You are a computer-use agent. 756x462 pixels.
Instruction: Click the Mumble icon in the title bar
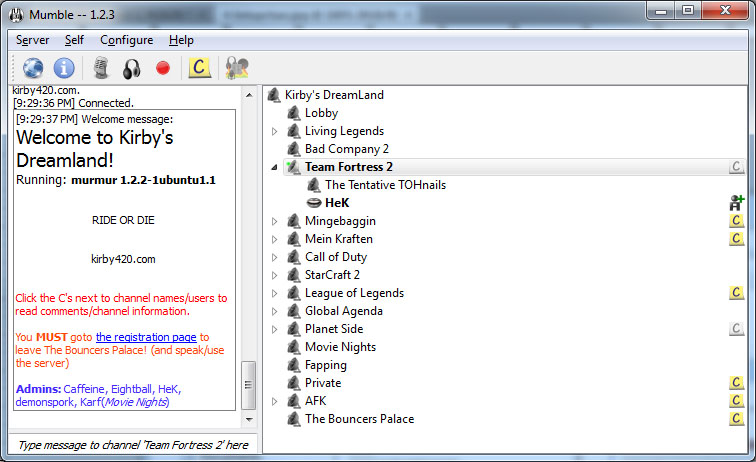[16, 15]
